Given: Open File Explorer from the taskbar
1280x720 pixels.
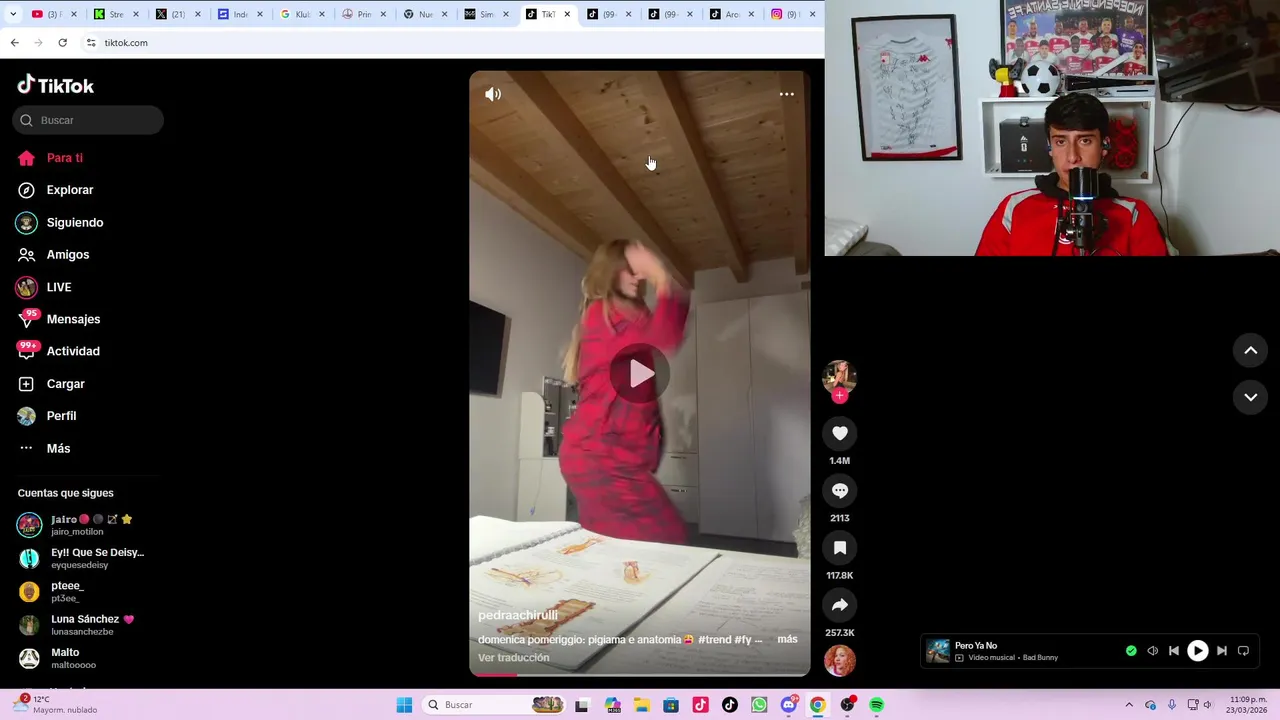Looking at the screenshot, I should click(x=642, y=705).
